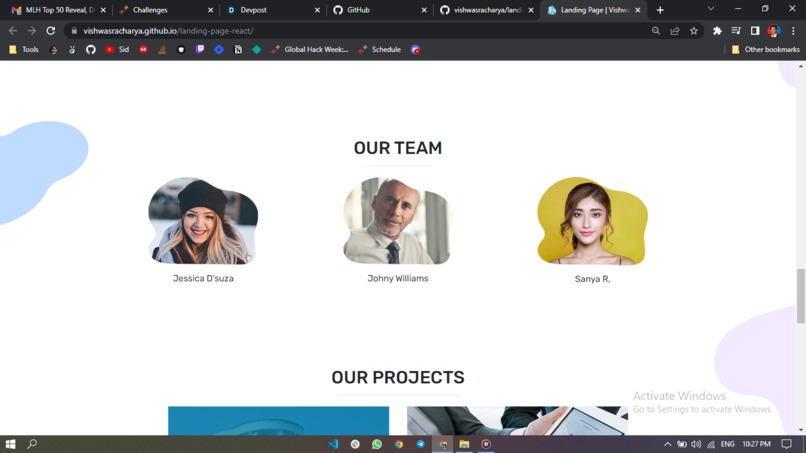
Task: Open the teal diamond bookmark icon
Action: pos(257,50)
